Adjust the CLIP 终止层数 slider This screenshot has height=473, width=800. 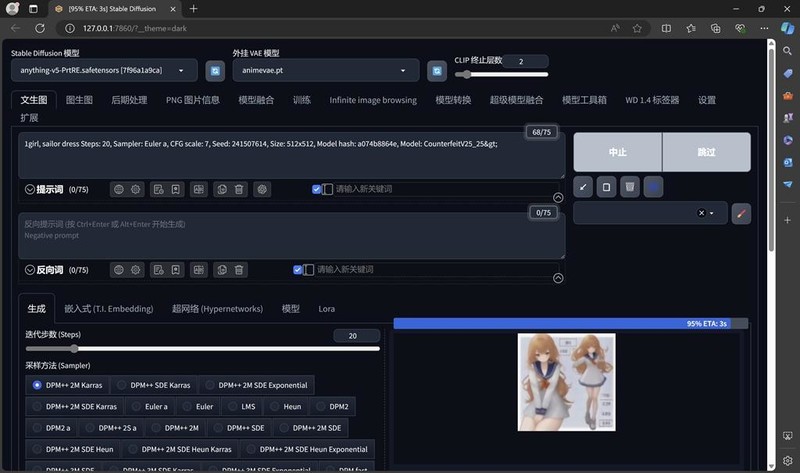pyautogui.click(x=502, y=74)
